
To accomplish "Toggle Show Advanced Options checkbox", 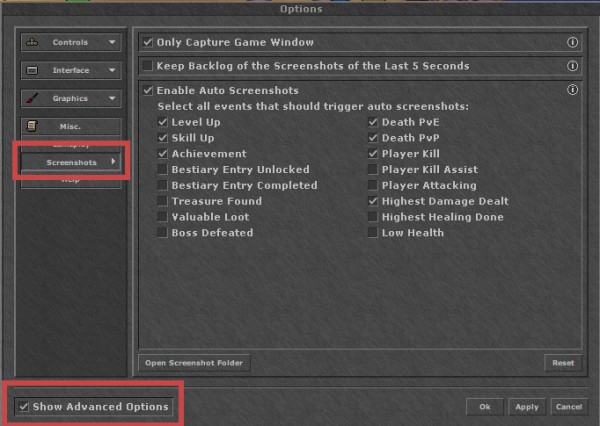I will point(24,406).
